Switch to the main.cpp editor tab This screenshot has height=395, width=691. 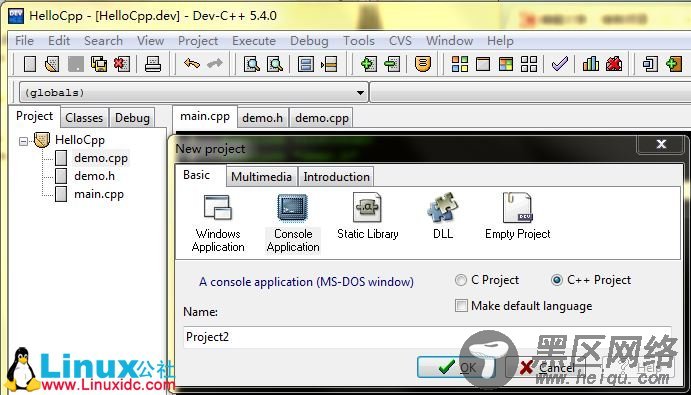click(x=205, y=116)
